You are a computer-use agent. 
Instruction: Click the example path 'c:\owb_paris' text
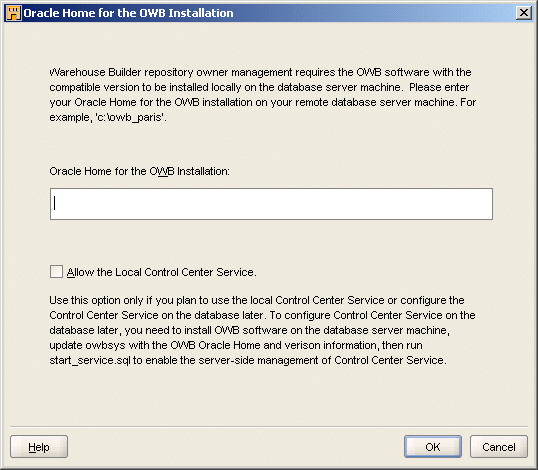point(131,117)
